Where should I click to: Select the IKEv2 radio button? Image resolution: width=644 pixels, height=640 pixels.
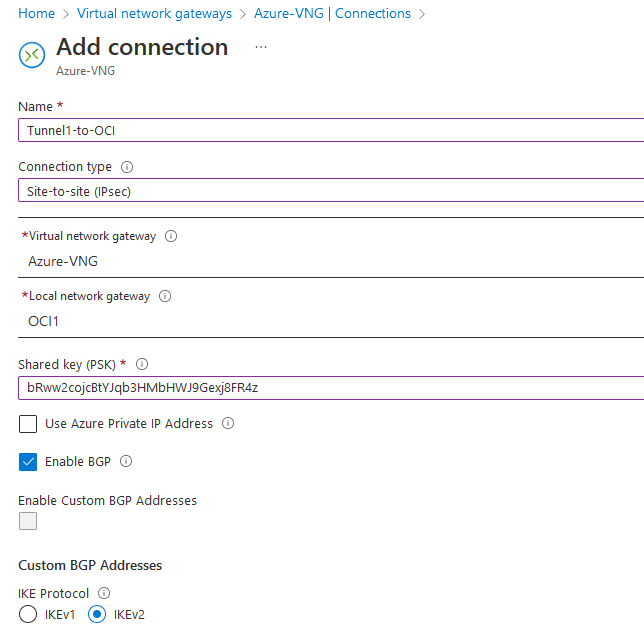point(98,614)
